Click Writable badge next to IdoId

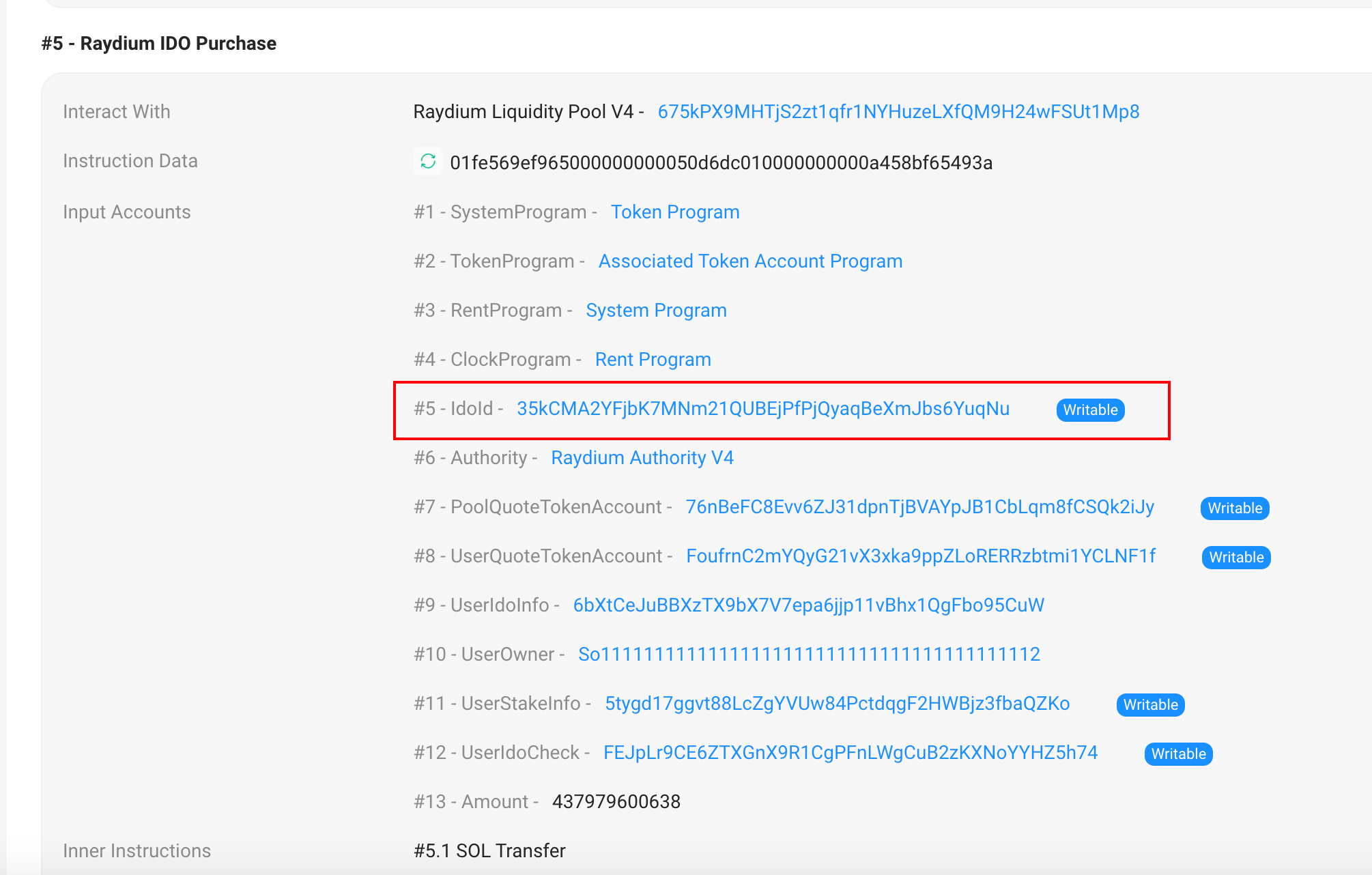pos(1090,410)
